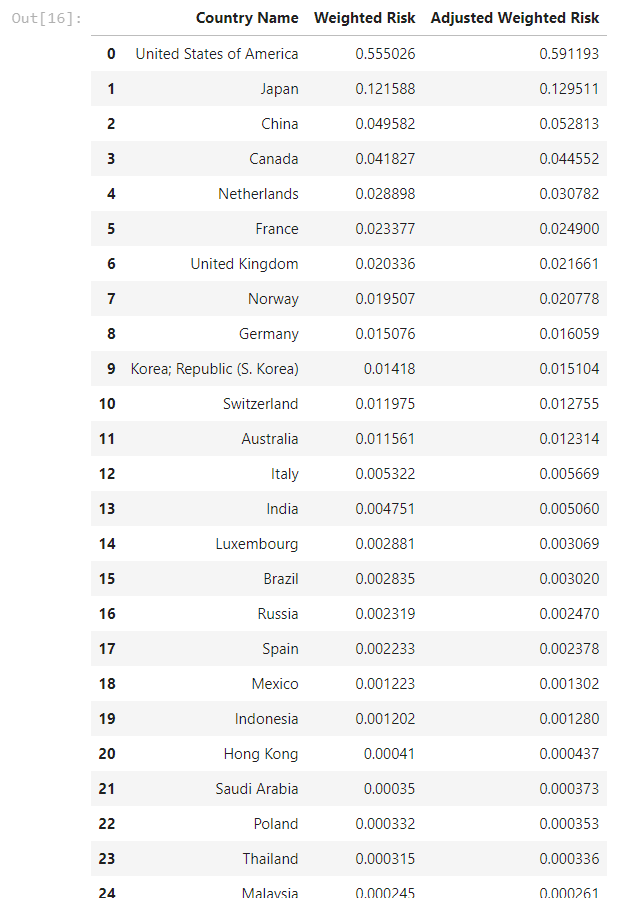Select the China country name cell
This screenshot has width=631, height=898.
[279, 124]
